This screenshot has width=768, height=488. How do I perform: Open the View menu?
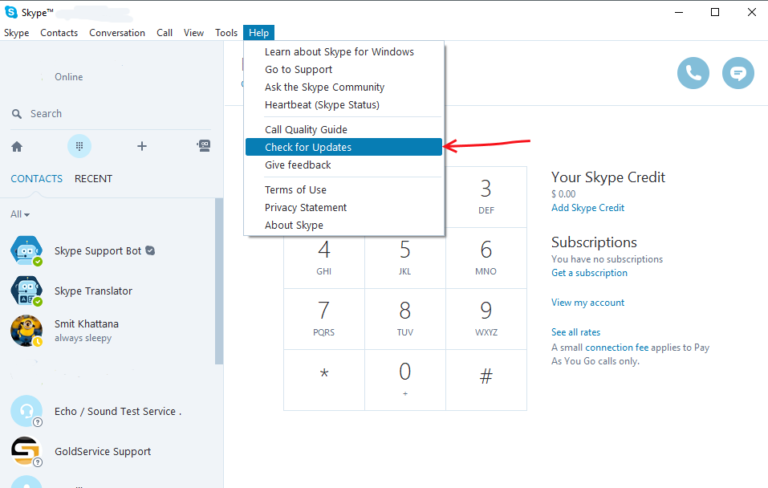click(x=194, y=33)
